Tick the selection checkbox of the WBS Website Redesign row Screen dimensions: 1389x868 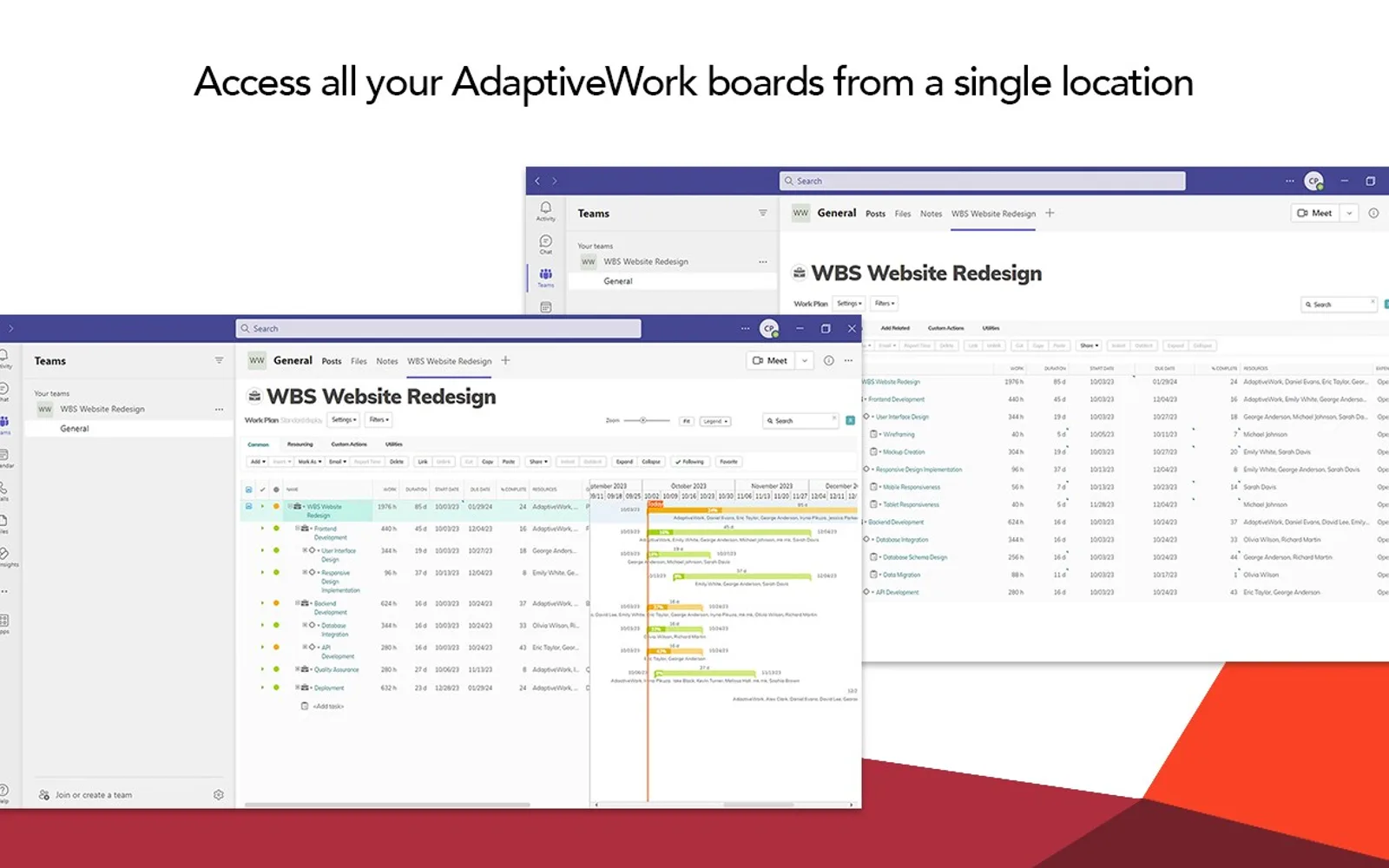(x=249, y=506)
